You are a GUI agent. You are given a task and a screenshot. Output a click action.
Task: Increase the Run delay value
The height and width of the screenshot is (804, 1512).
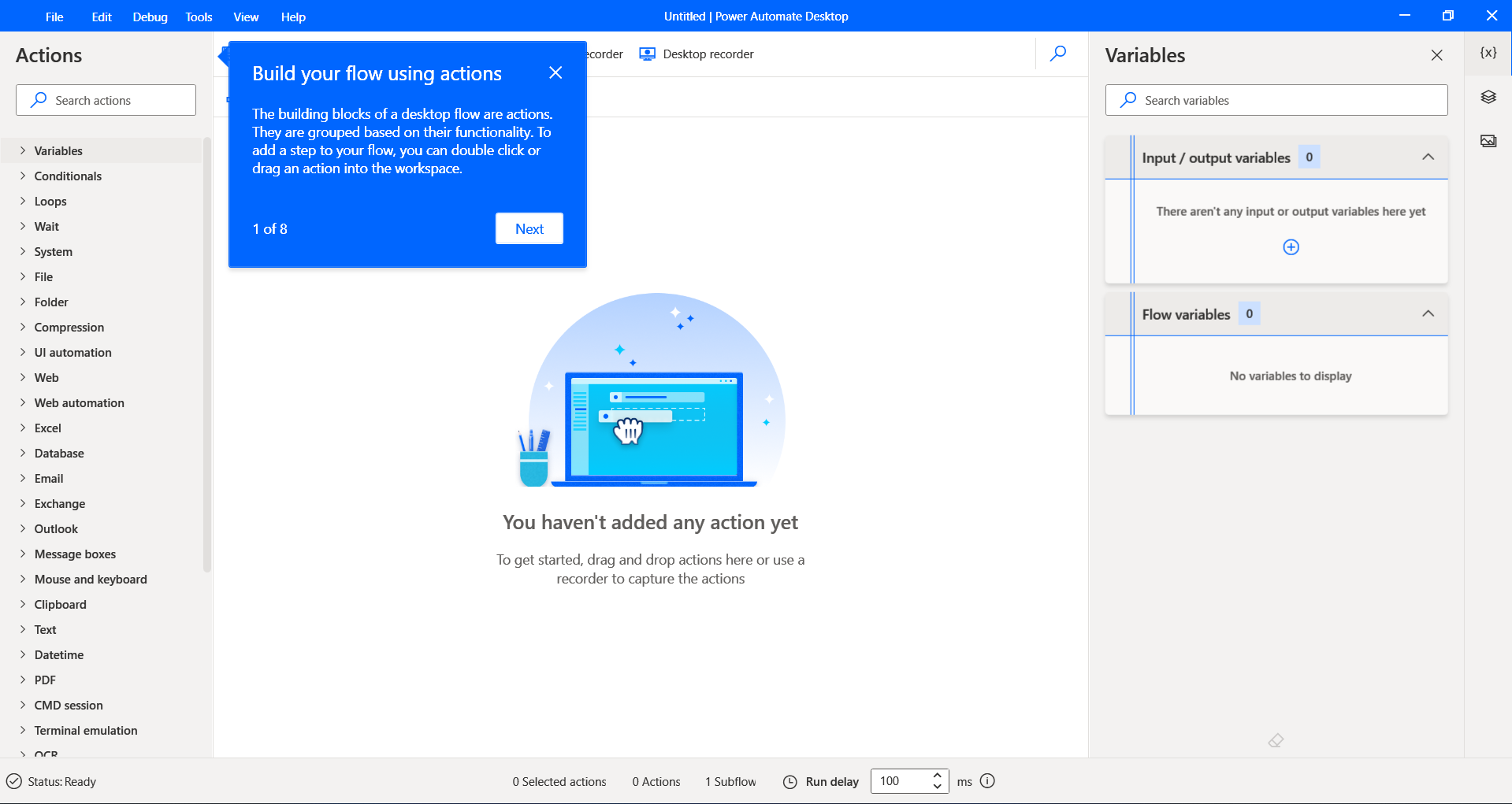[937, 776]
